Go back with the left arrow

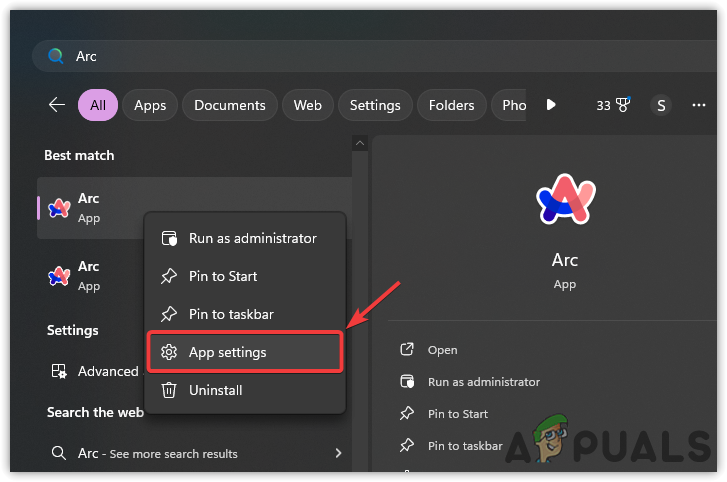(x=57, y=105)
